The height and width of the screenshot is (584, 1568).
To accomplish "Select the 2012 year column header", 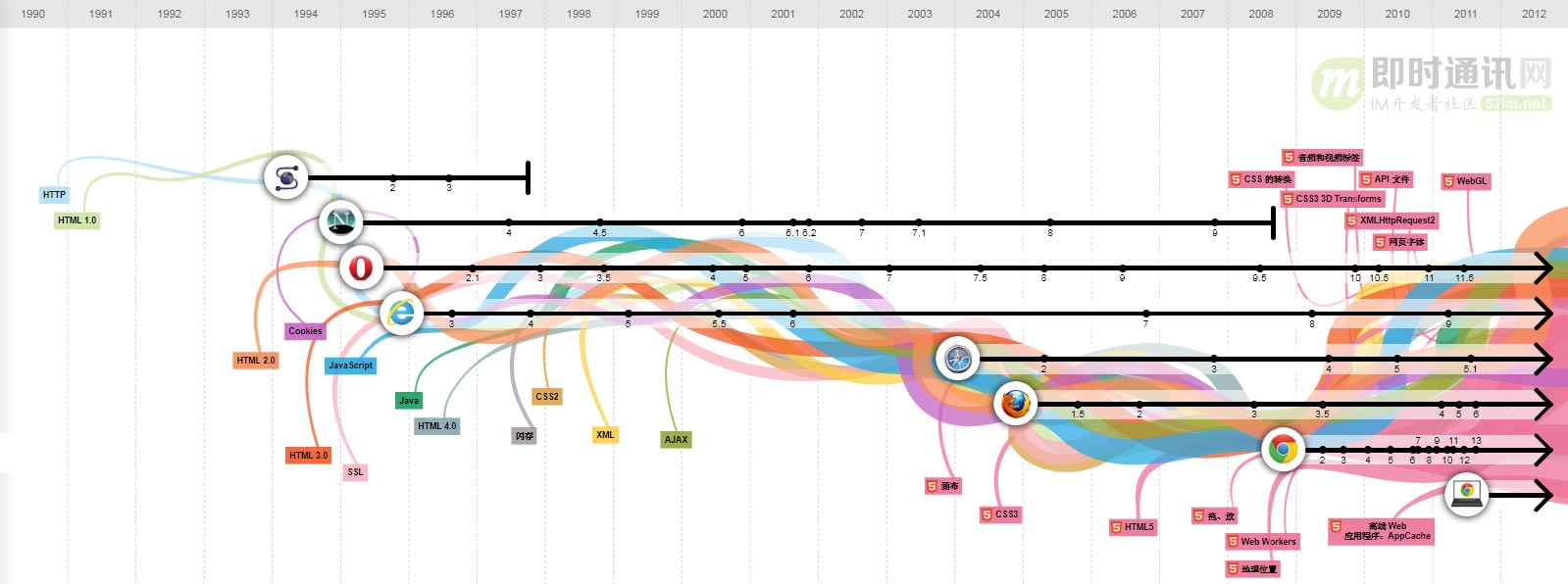I will [1534, 14].
